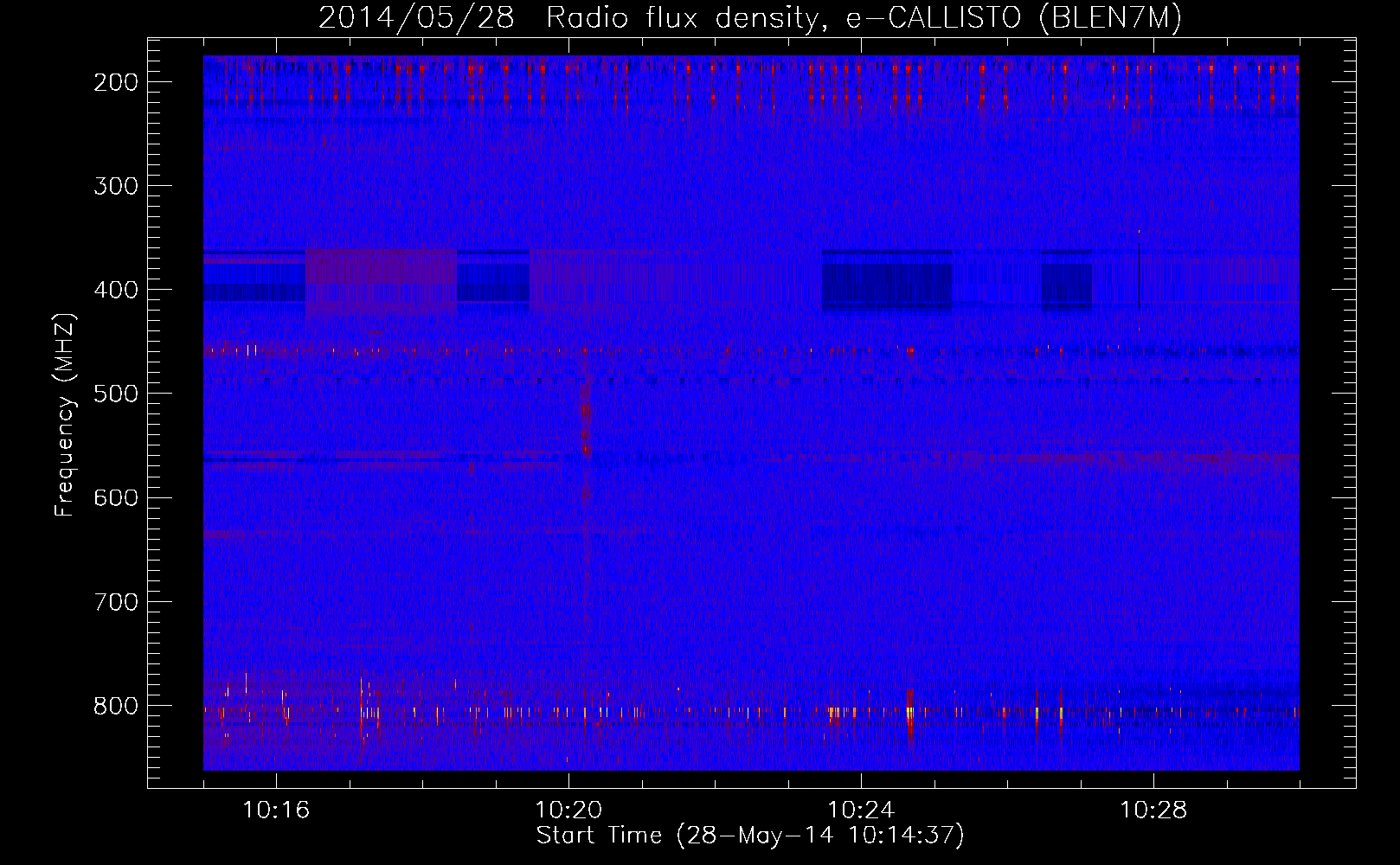Click the date 2014/05/28 in title
Viewport: 1400px width, 865px height.
(x=415, y=18)
